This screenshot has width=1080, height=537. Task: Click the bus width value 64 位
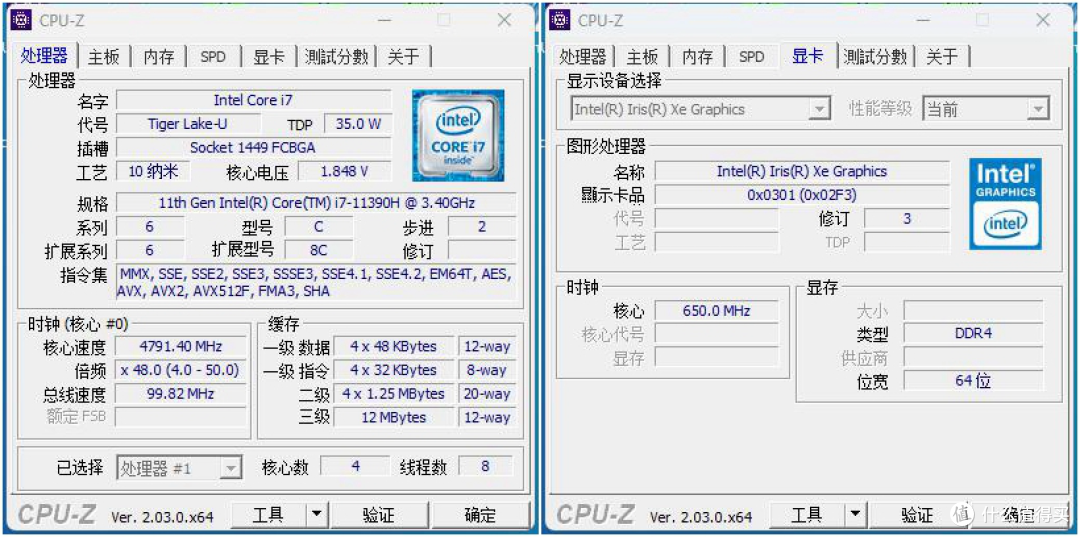[x=973, y=380]
